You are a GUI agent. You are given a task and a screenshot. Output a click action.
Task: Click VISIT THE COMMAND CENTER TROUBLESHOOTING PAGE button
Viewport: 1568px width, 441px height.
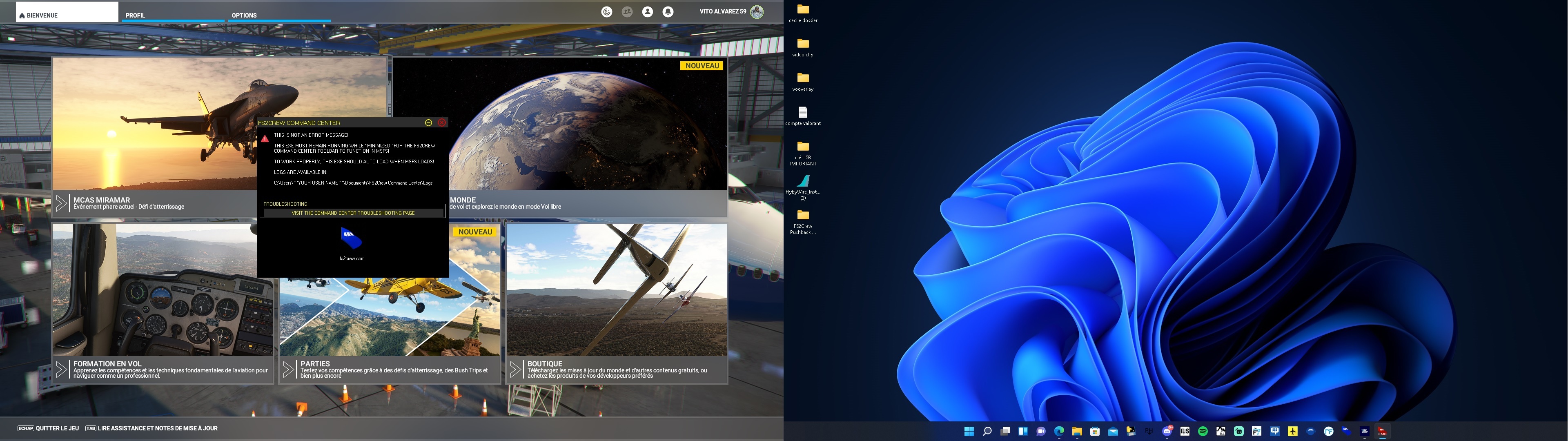coord(353,213)
